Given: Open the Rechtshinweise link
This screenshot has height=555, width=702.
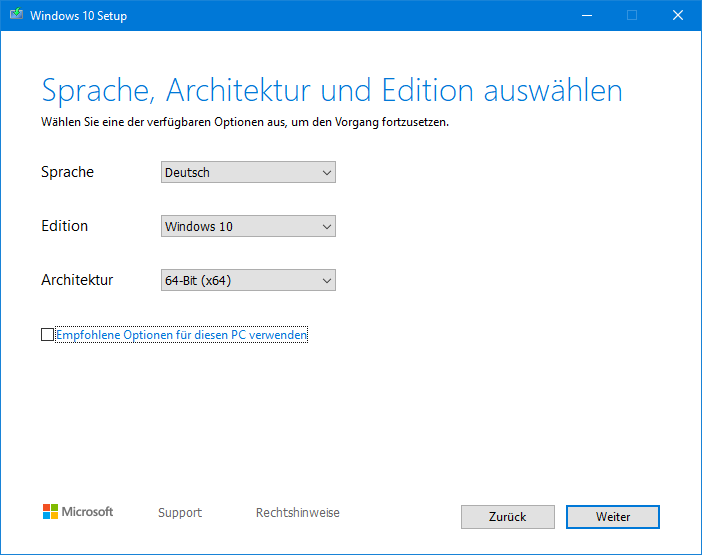Looking at the screenshot, I should click(298, 512).
